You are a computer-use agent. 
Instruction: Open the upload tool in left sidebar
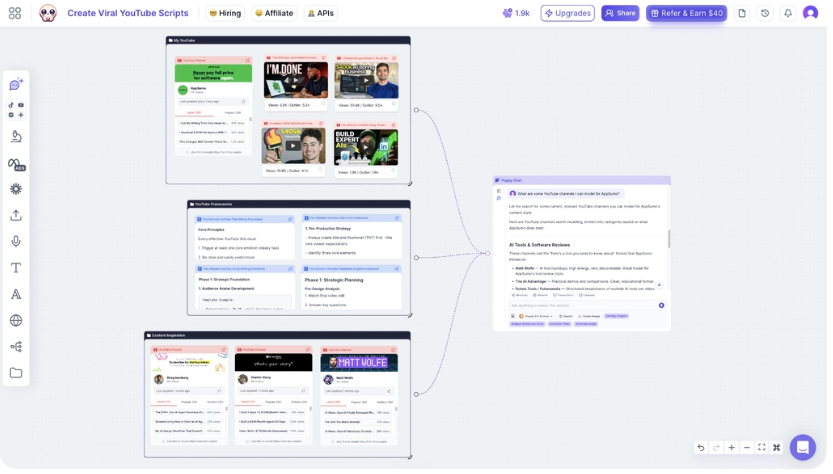16,215
